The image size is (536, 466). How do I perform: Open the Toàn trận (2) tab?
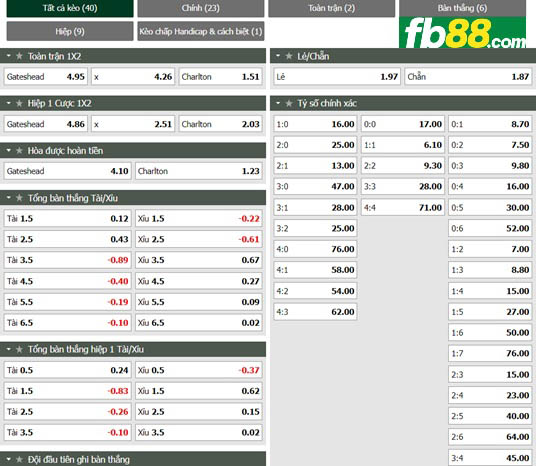(x=332, y=8)
